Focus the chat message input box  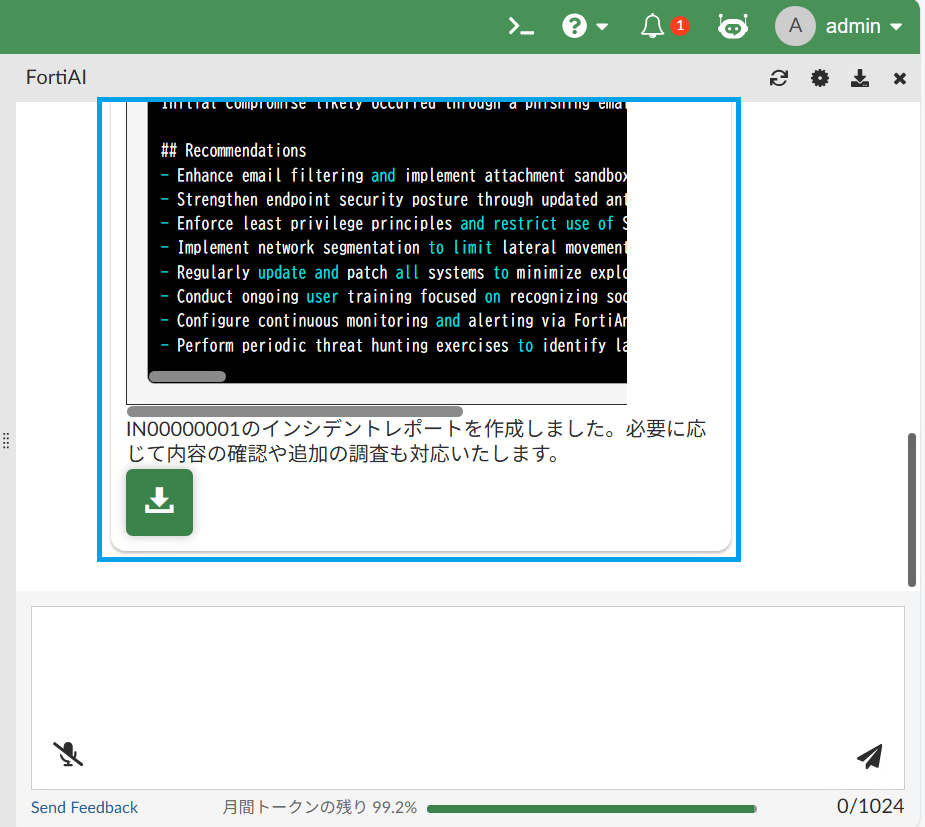467,670
